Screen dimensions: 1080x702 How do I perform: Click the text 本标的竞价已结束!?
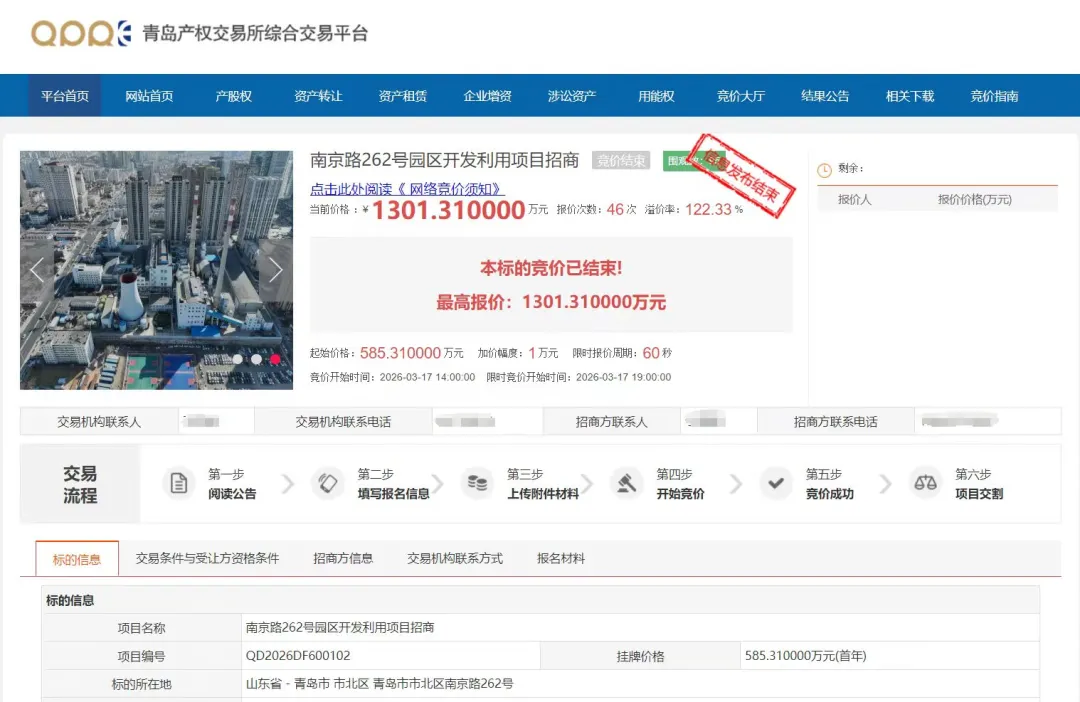coord(551,268)
